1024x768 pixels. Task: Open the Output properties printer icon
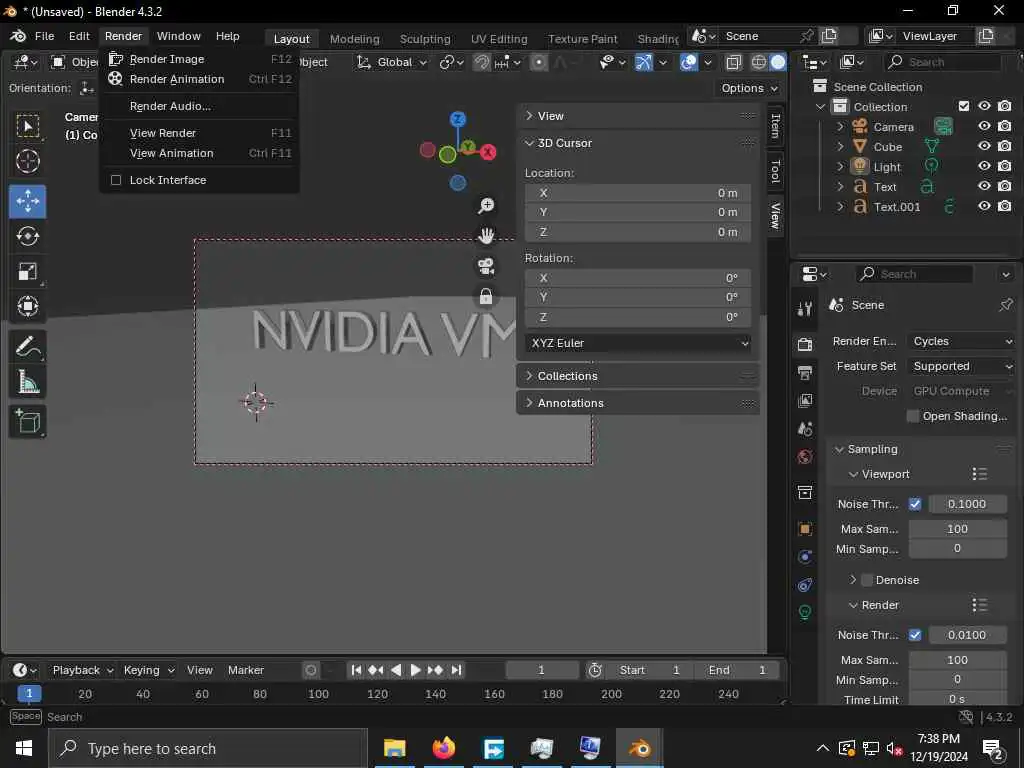tap(805, 373)
